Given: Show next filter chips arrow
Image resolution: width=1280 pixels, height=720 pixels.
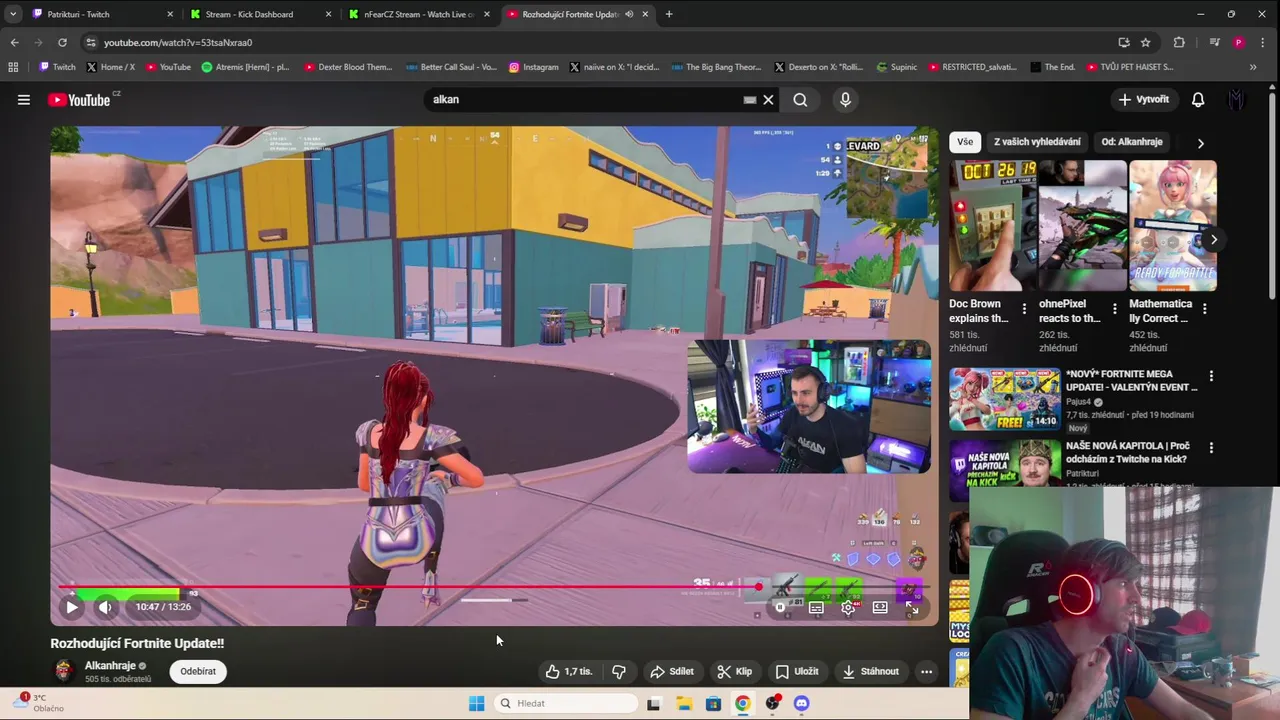Looking at the screenshot, I should pyautogui.click(x=1200, y=143).
